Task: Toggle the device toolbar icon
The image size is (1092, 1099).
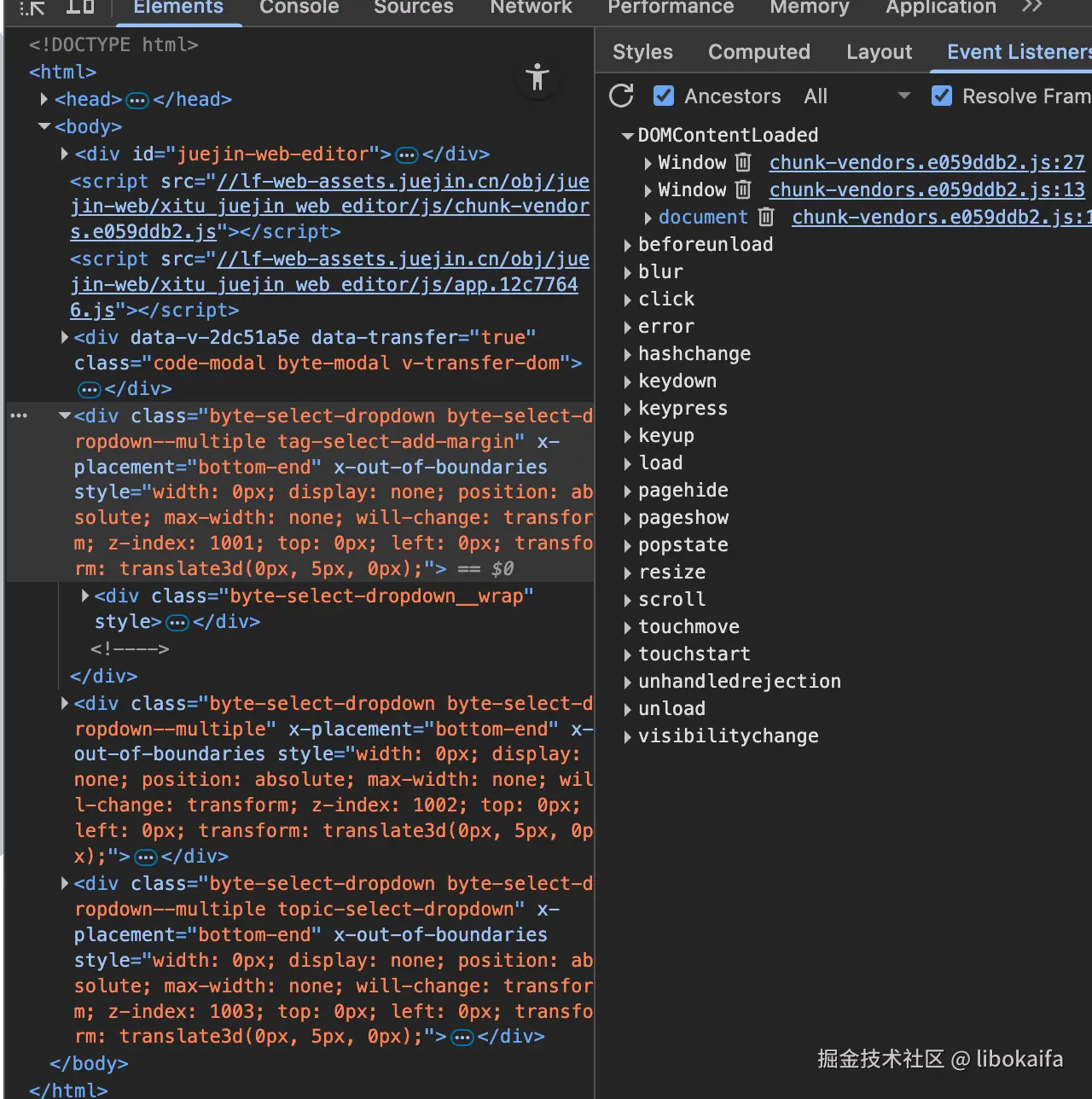Action: click(80, 7)
